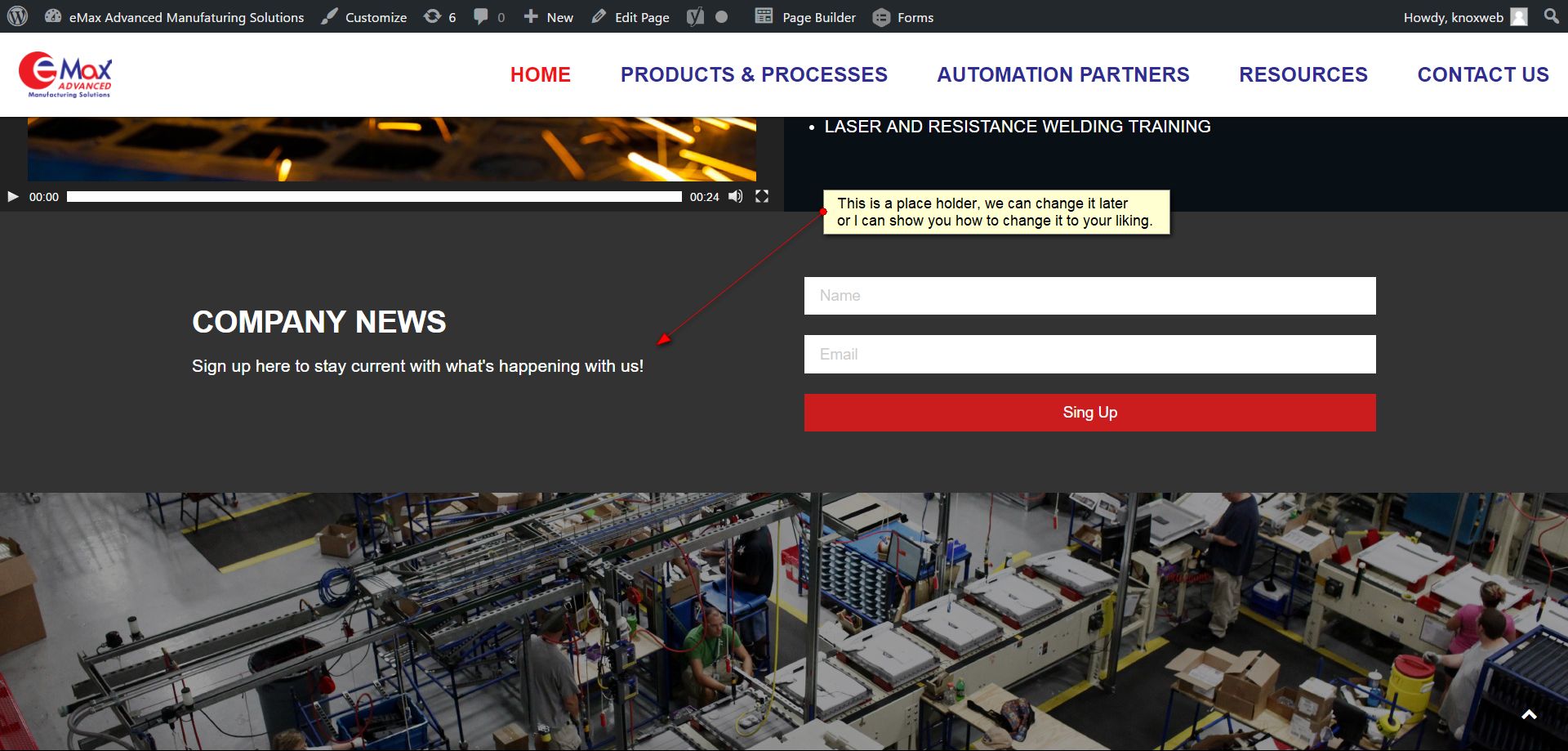Seek on the video progress bar
1568x751 pixels.
pos(374,197)
